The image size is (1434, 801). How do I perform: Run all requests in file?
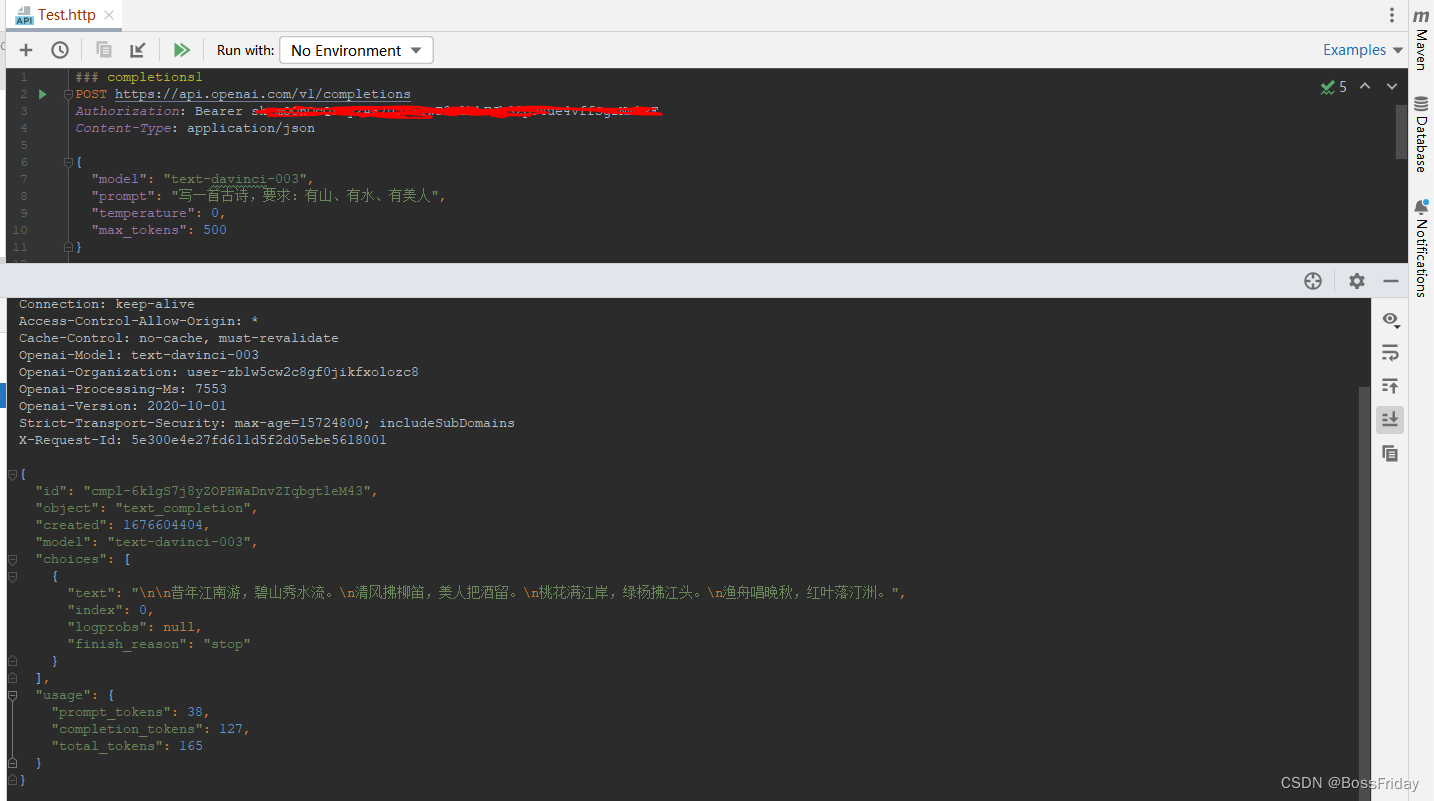click(181, 50)
